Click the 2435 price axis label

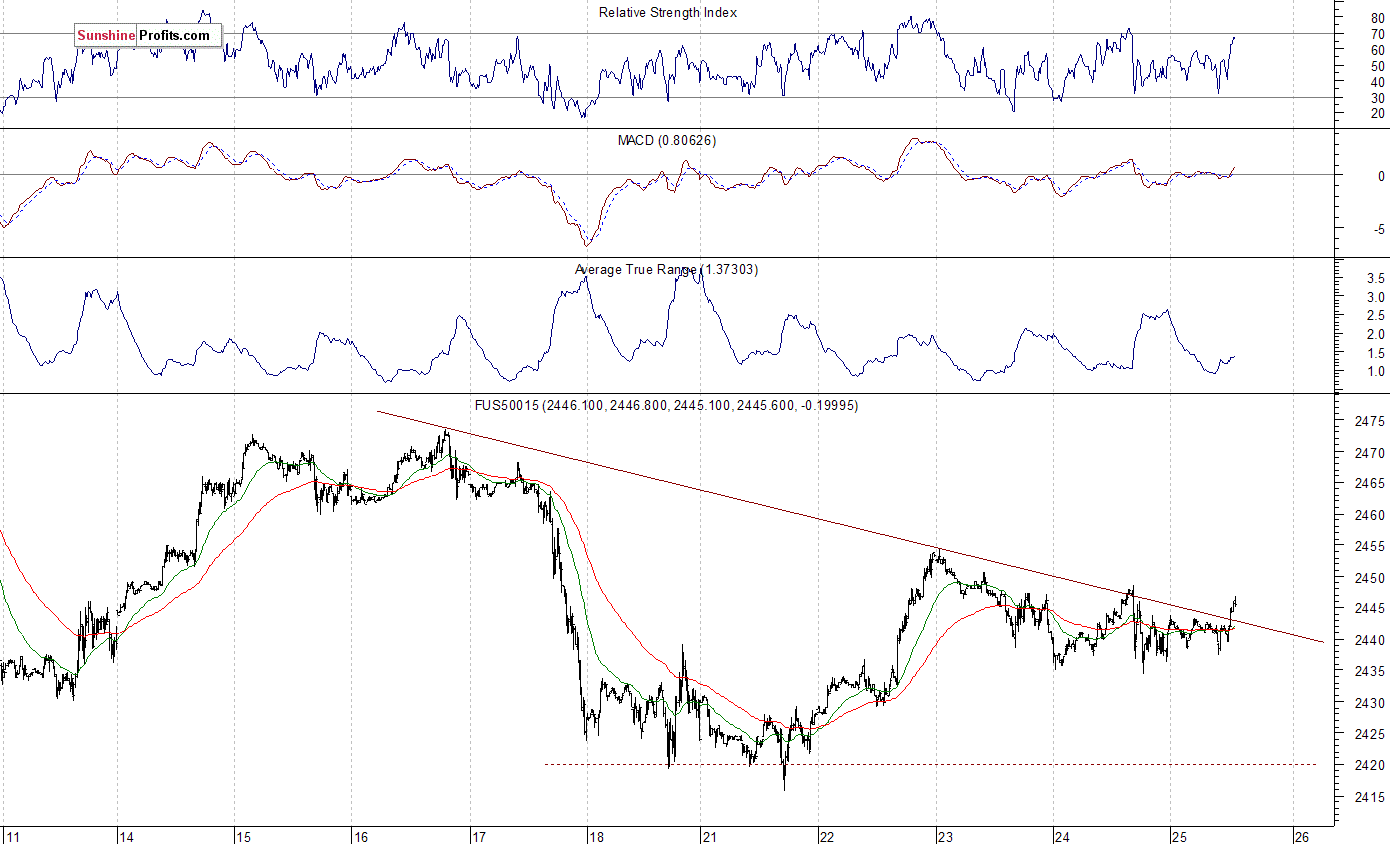[x=1370, y=672]
